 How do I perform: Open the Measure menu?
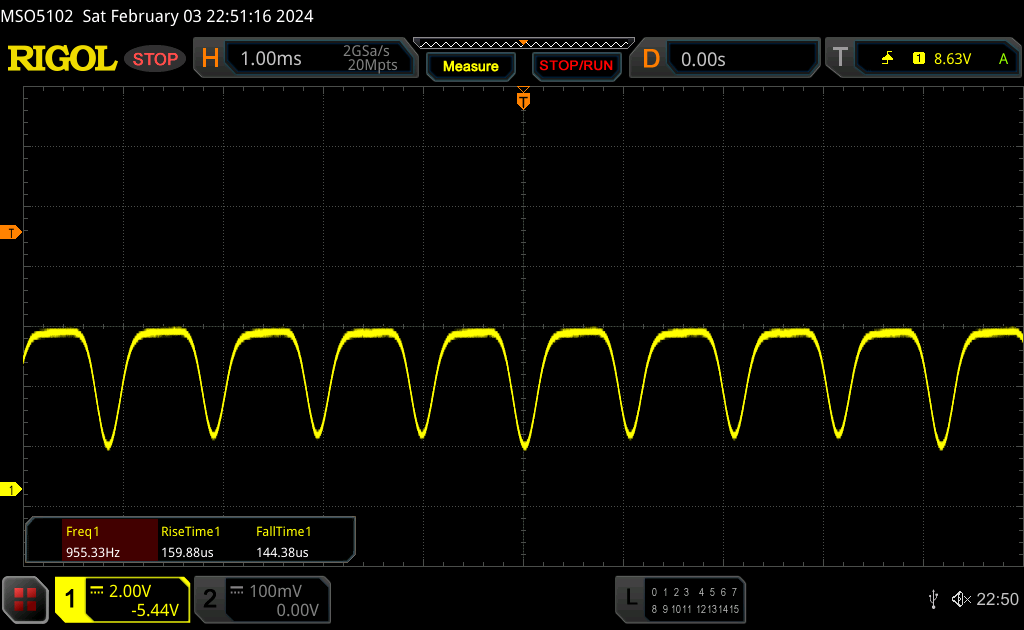pyautogui.click(x=470, y=66)
